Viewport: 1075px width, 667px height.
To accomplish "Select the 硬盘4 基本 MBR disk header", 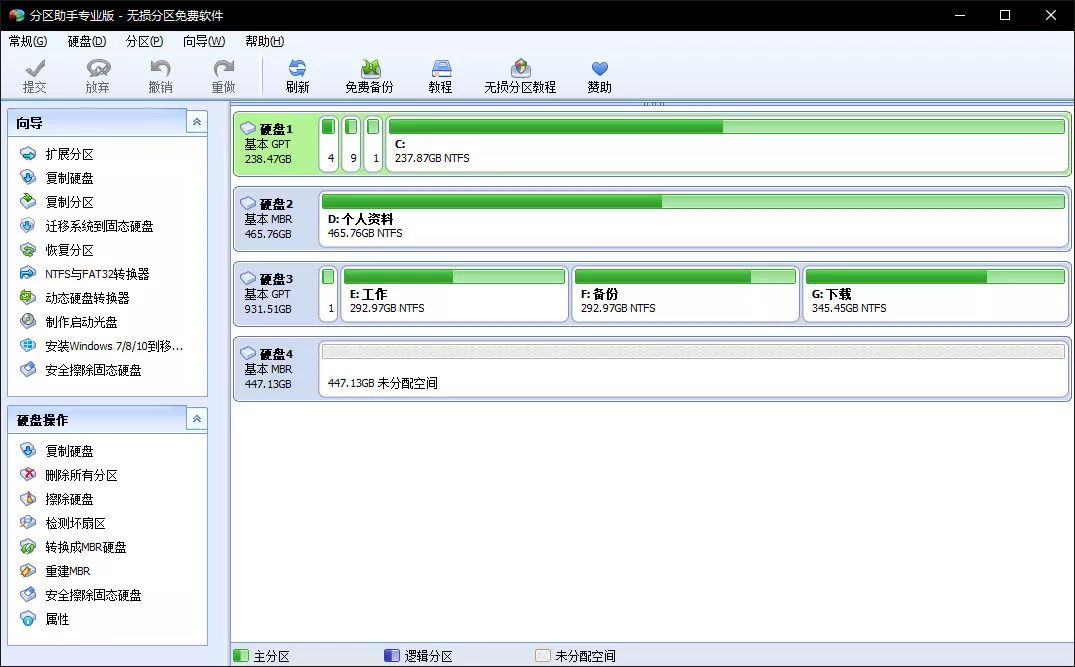I will coord(276,369).
